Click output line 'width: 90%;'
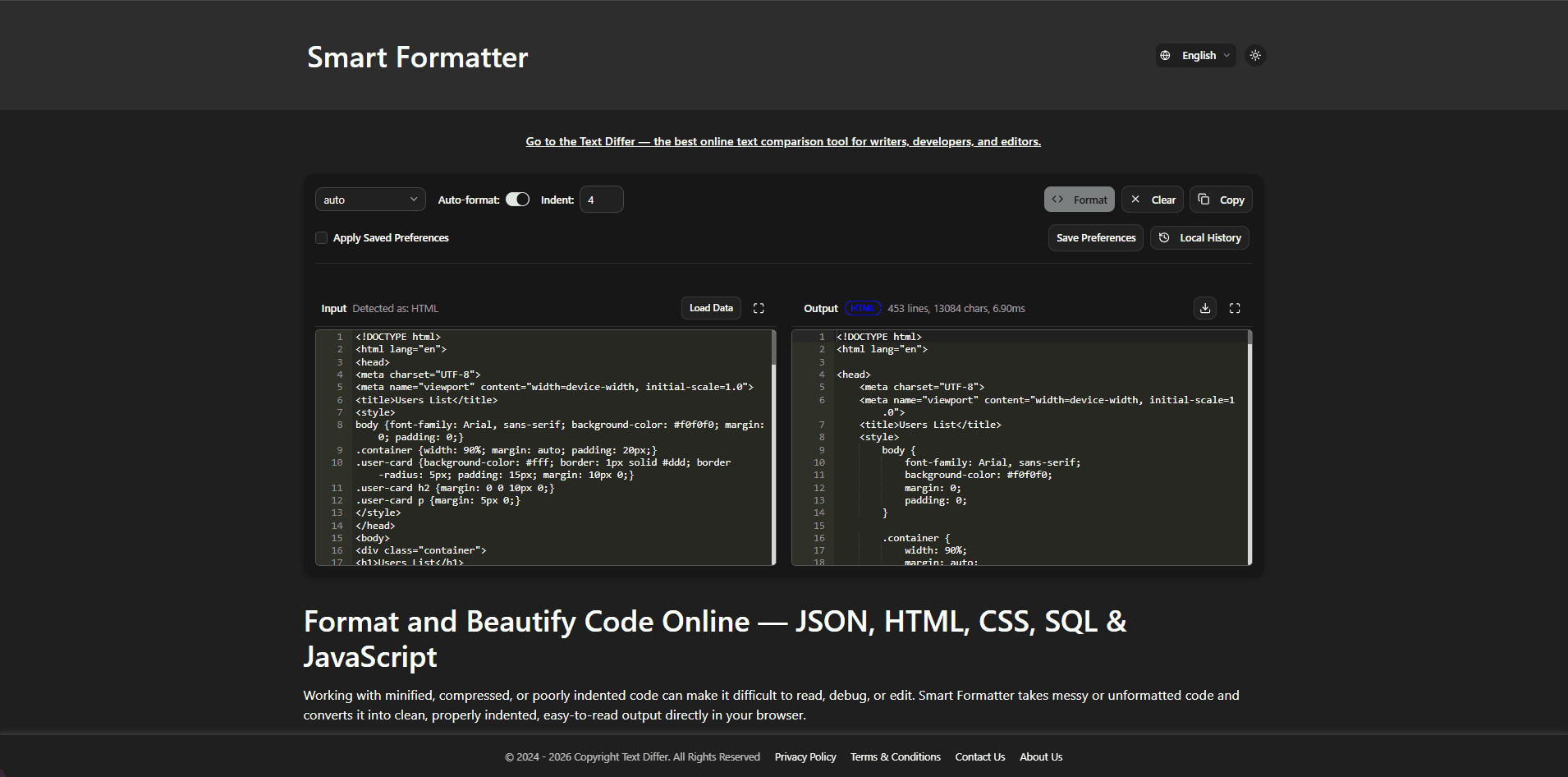1568x777 pixels. point(936,550)
